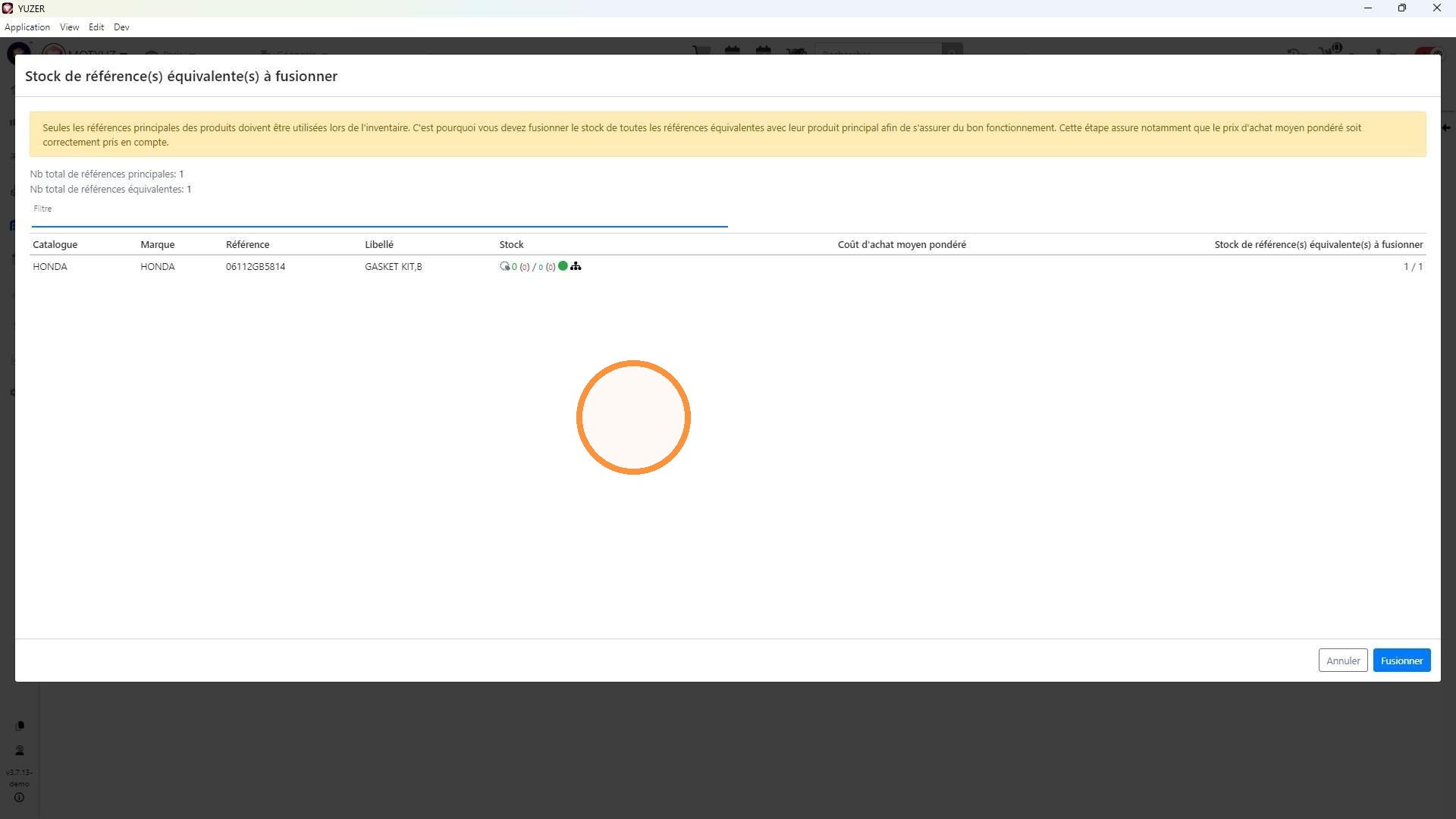The height and width of the screenshot is (819, 1456).
Task: Click the hierarchy tree icon in Stock column
Action: click(x=576, y=266)
